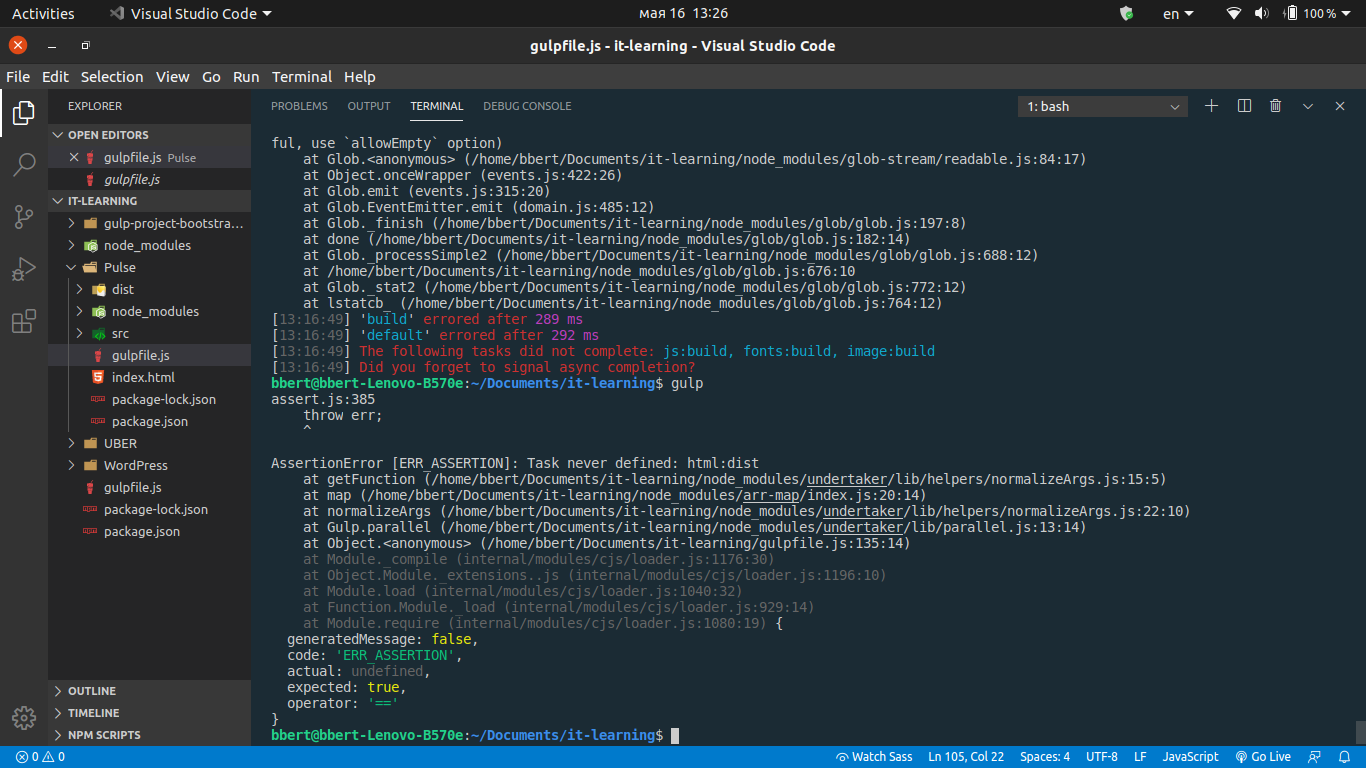Image resolution: width=1366 pixels, height=768 pixels.
Task: Expand the WordPress folder
Action: (150, 465)
